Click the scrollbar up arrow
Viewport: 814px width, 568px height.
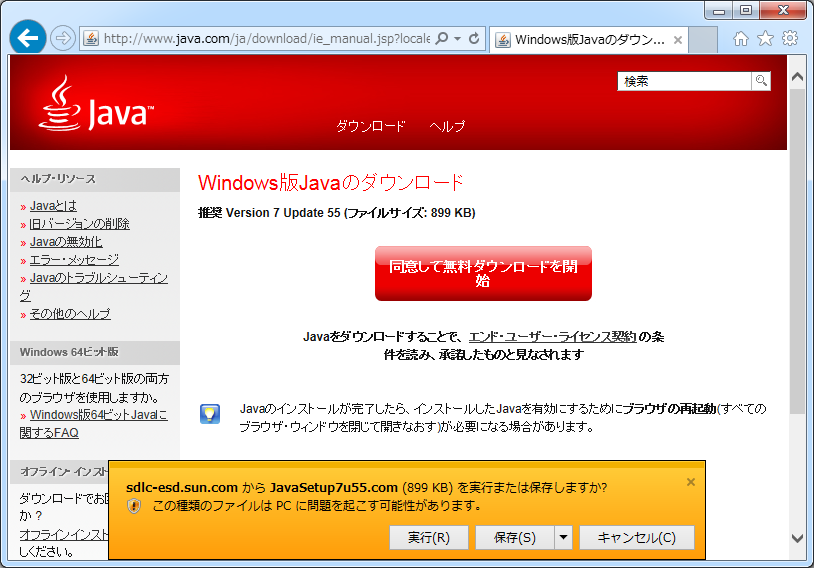[x=797, y=77]
